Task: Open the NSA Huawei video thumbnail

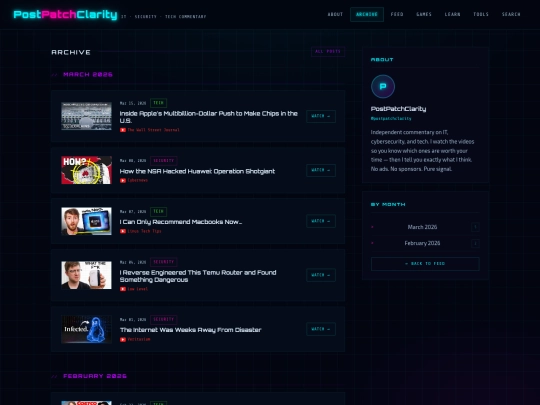Action: click(x=86, y=170)
